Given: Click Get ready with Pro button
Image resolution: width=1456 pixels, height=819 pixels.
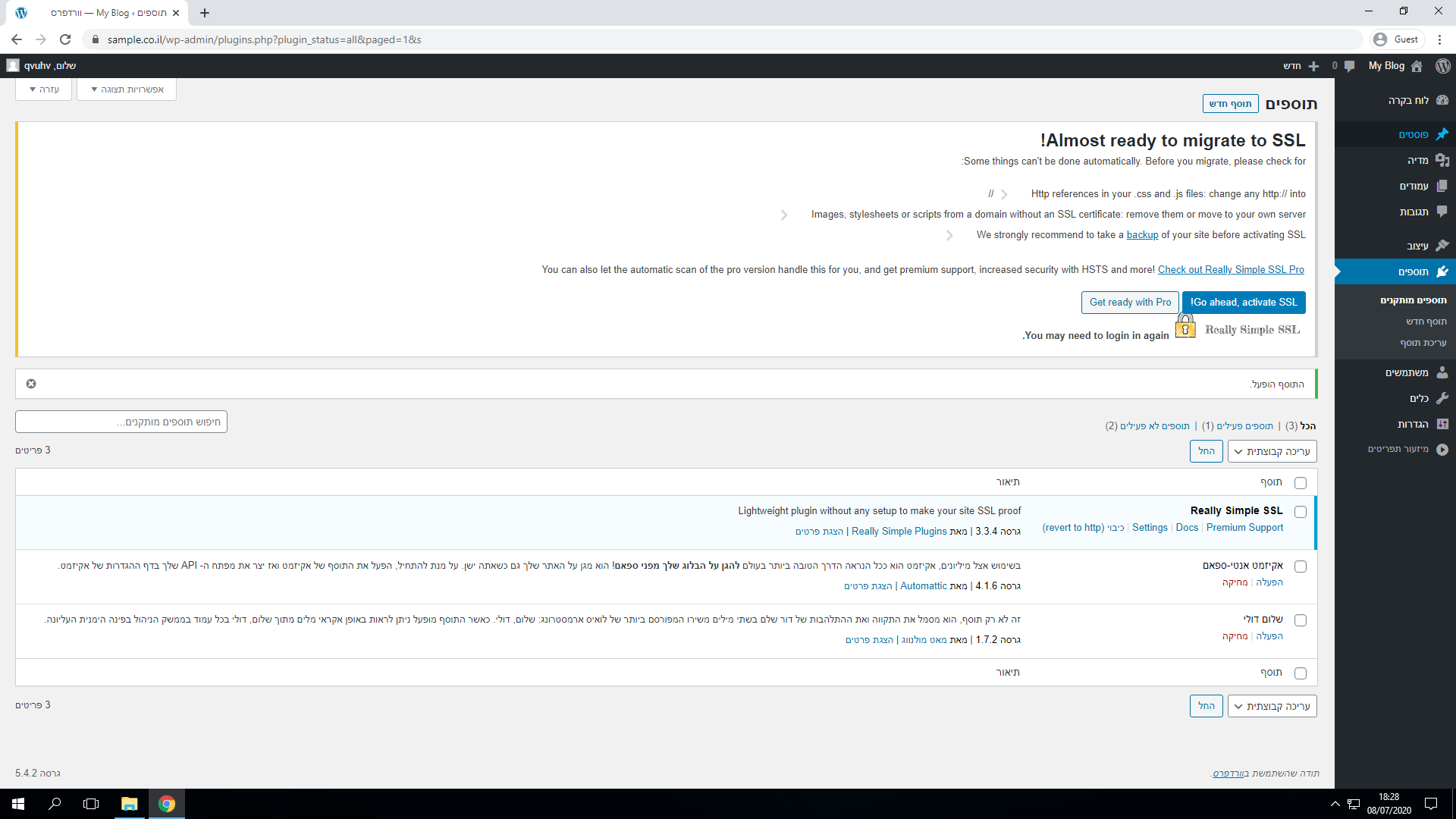Looking at the screenshot, I should [x=1130, y=303].
